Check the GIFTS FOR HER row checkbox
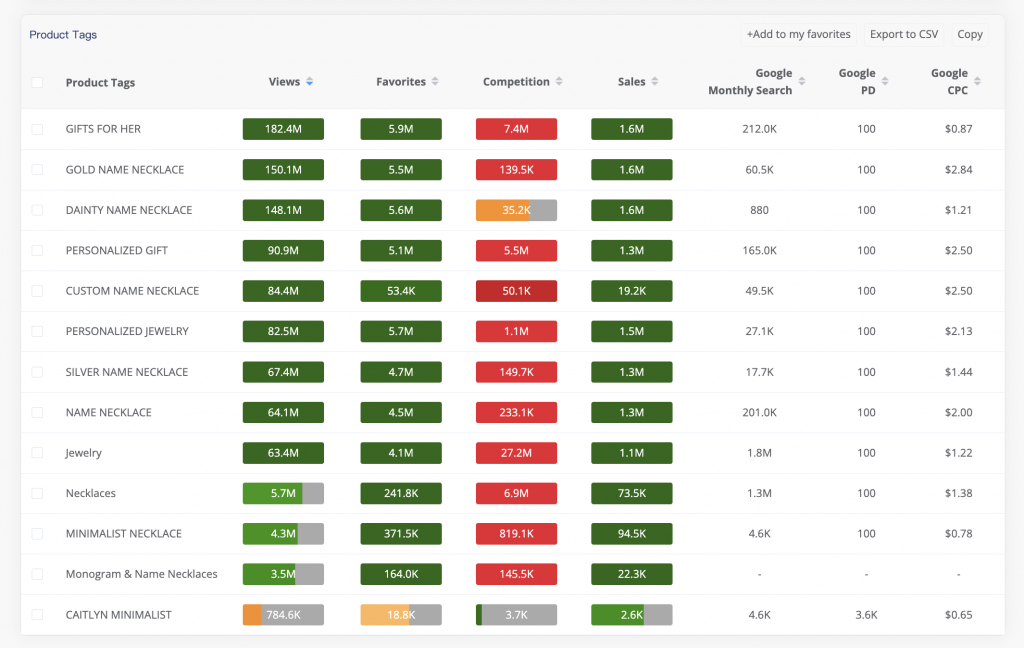Image resolution: width=1024 pixels, height=648 pixels. [x=37, y=129]
